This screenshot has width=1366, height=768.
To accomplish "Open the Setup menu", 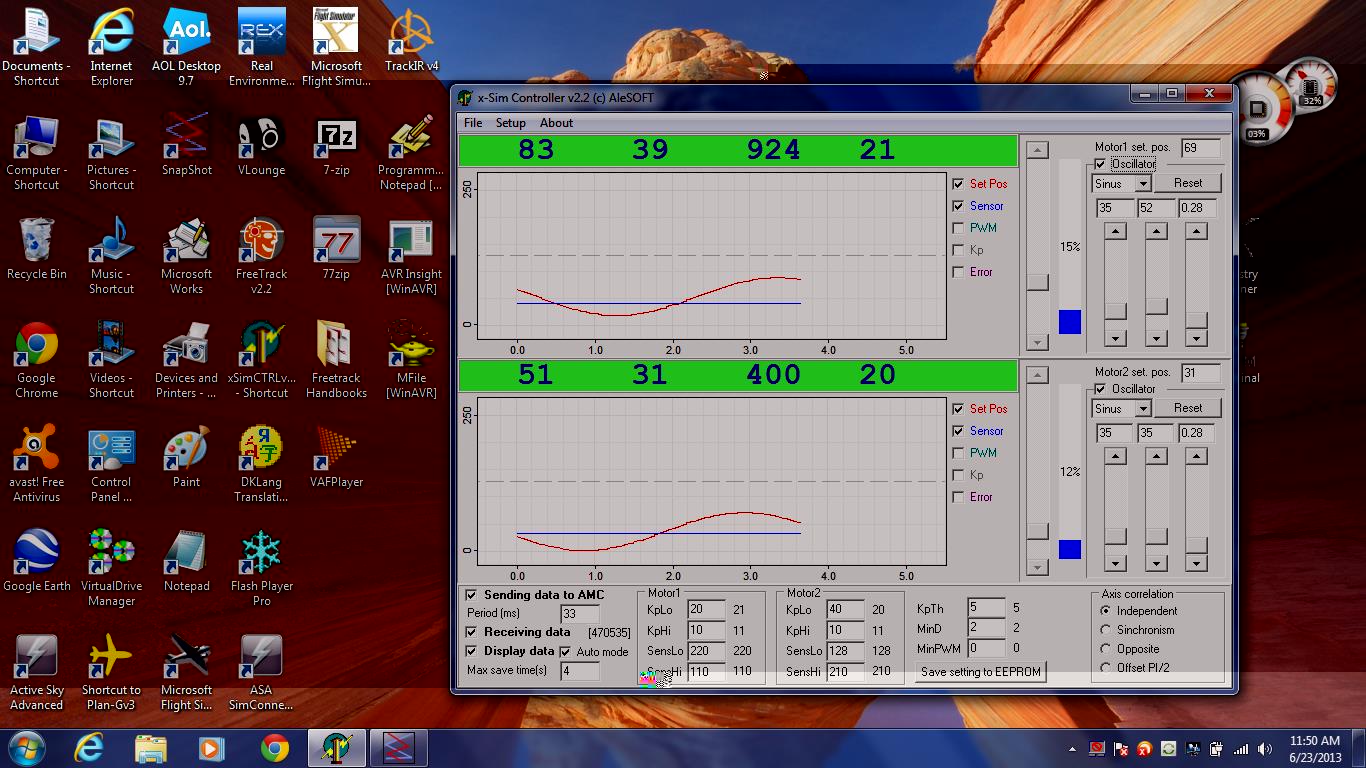I will pyautogui.click(x=510, y=123).
